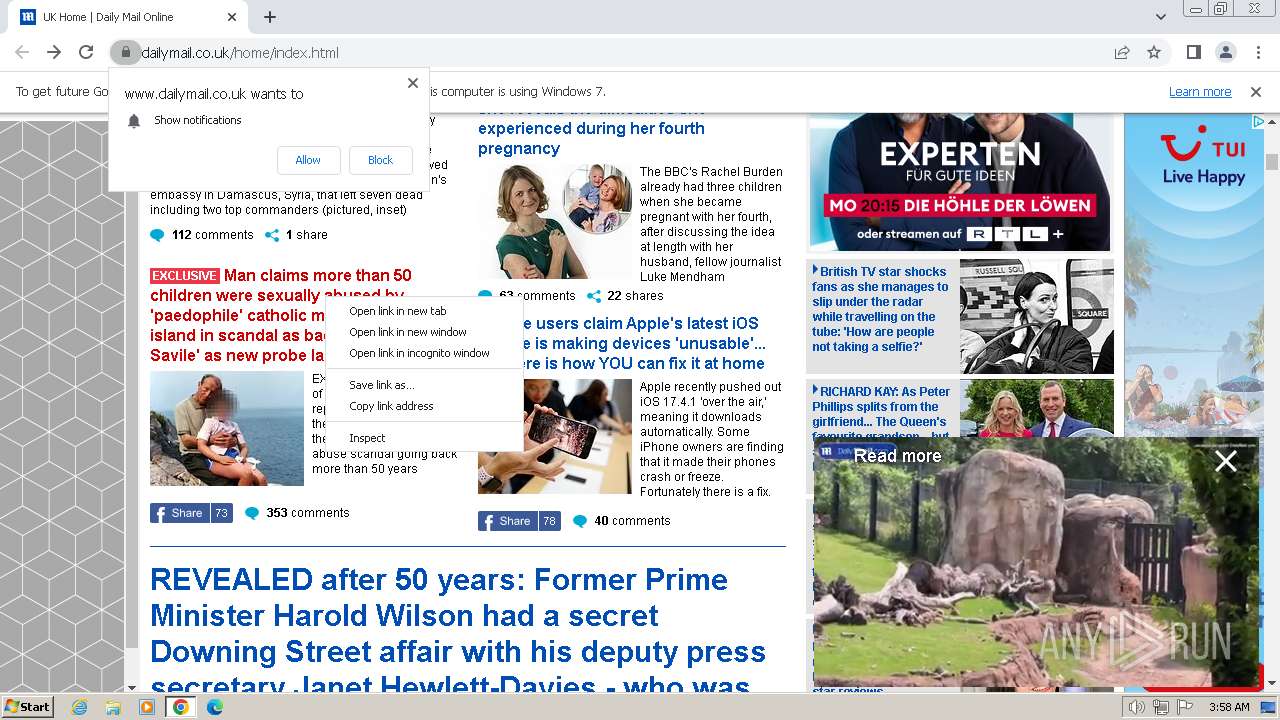The width and height of the screenshot is (1280, 720).
Task: Close the floating video player
Action: pos(1226,461)
